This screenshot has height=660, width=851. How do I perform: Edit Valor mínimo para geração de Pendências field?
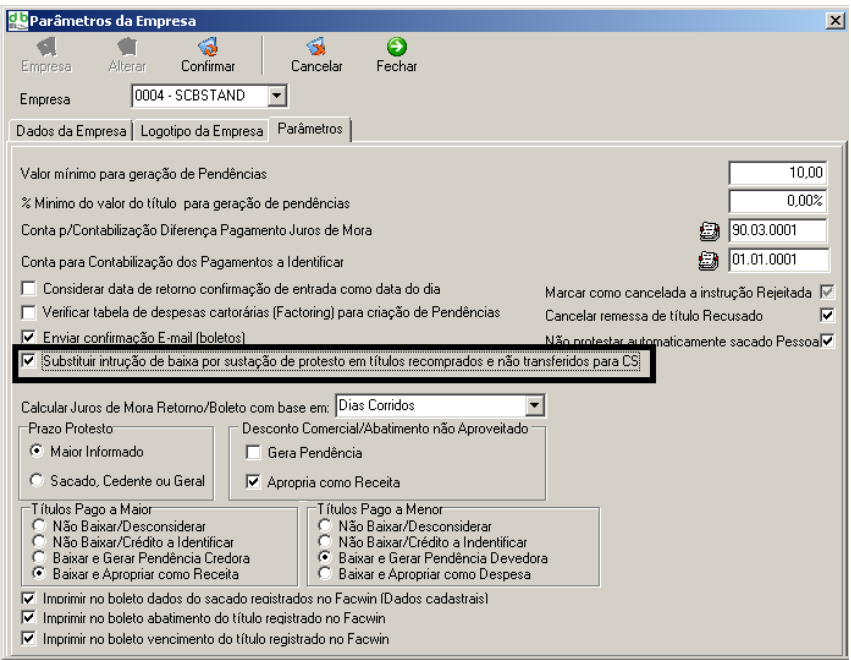pos(778,173)
